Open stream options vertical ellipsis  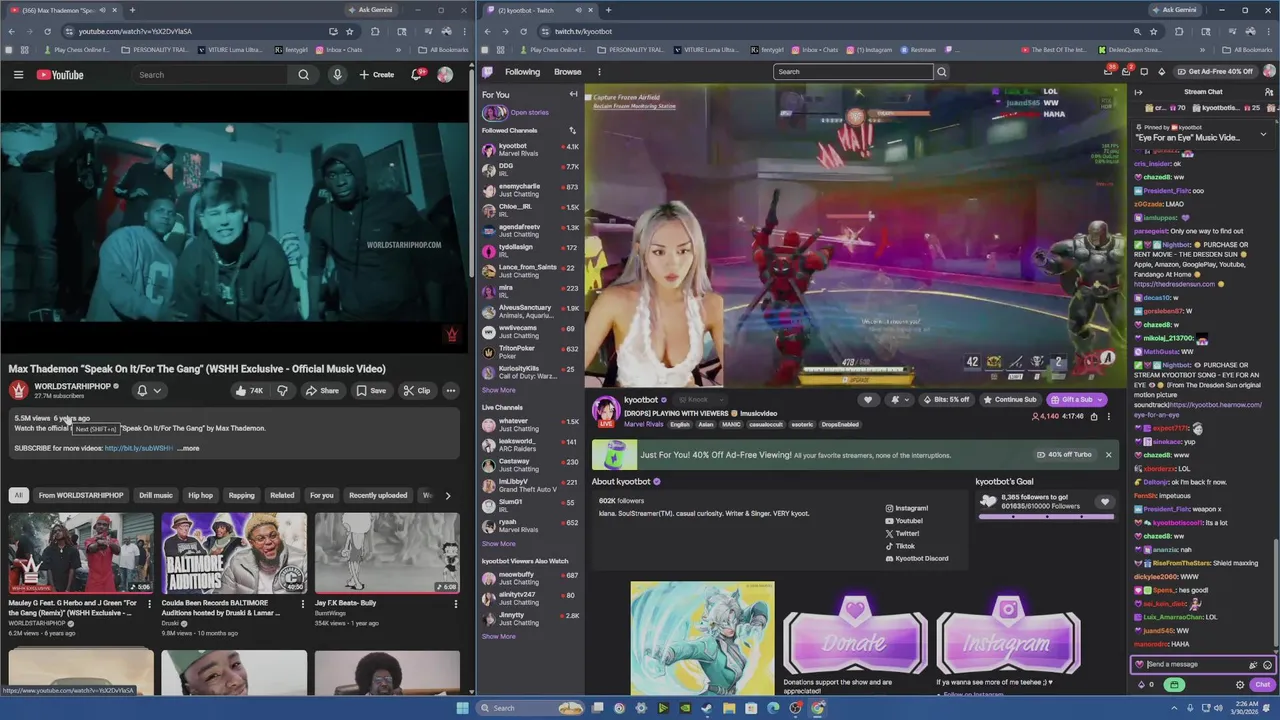click(x=1108, y=417)
